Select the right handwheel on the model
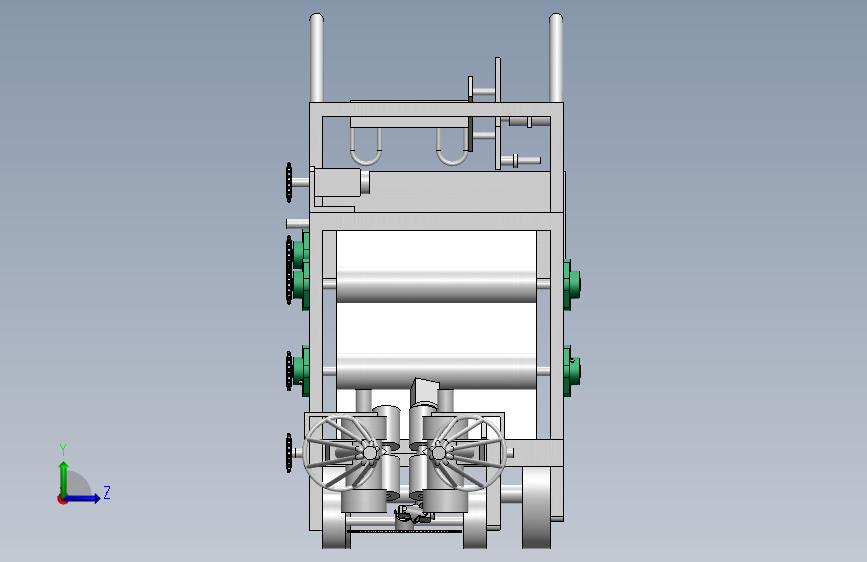Viewport: 867px width, 562px height. pos(467,453)
